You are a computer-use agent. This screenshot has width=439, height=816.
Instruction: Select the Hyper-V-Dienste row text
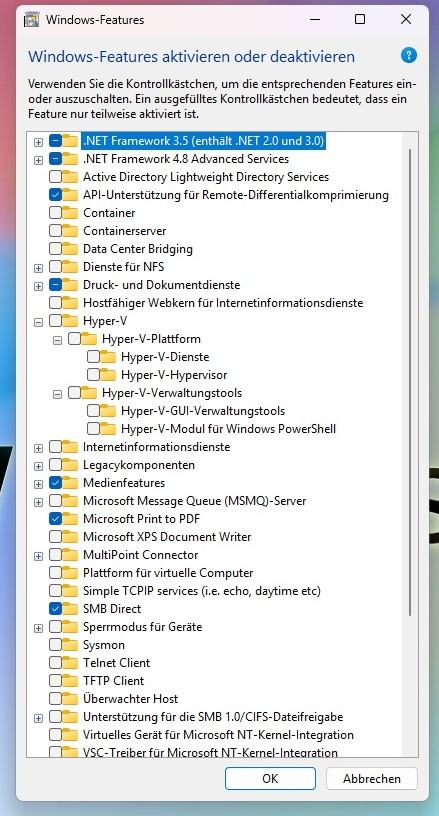point(165,357)
